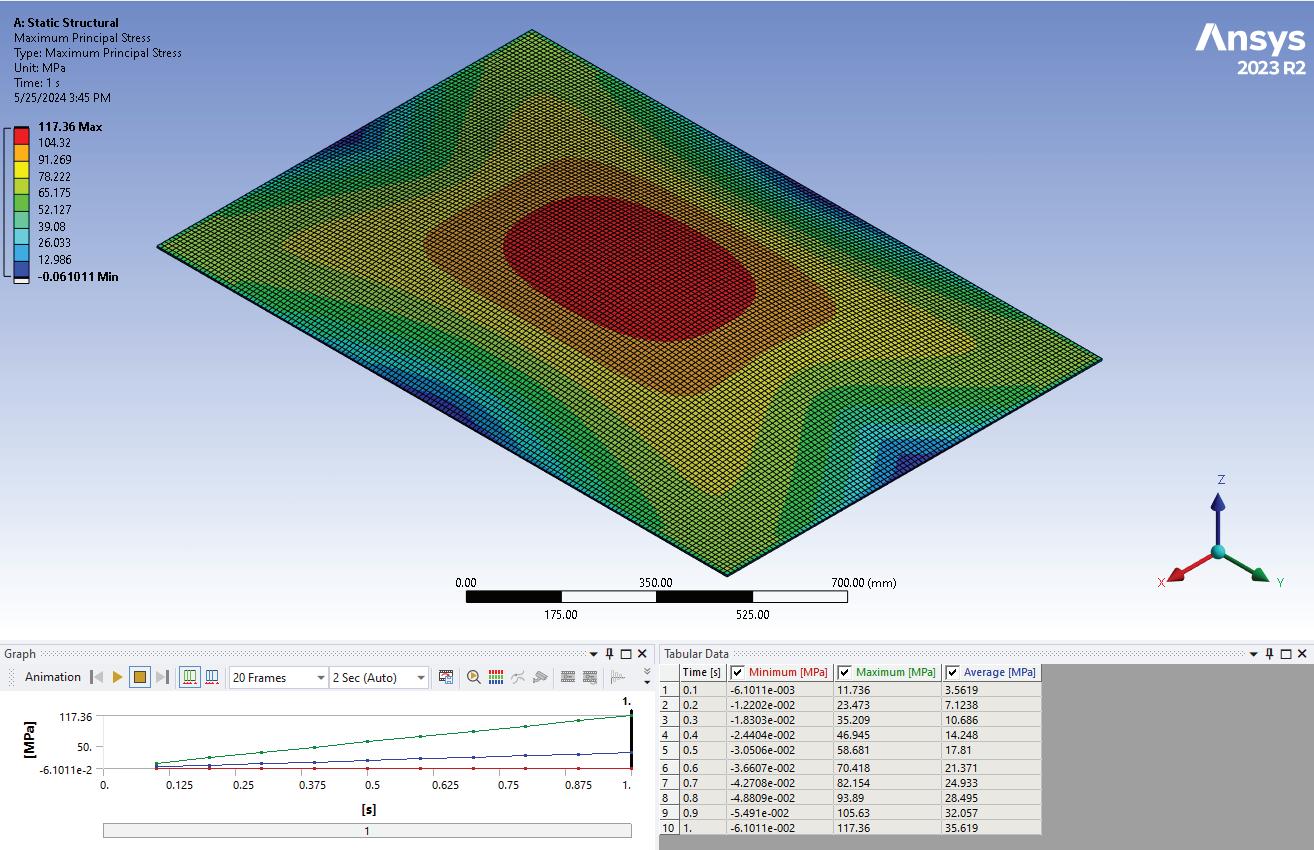Open the Graph panel options arrow
The image size is (1314, 850).
pos(594,654)
